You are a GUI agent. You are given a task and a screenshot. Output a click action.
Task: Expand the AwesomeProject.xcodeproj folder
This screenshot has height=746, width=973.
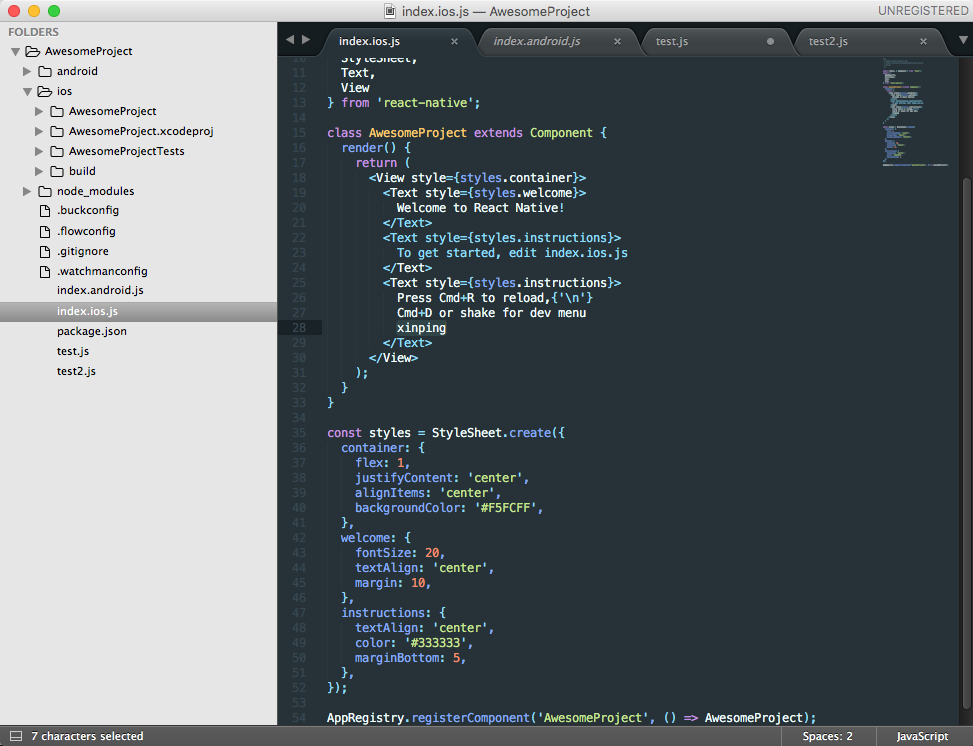40,131
